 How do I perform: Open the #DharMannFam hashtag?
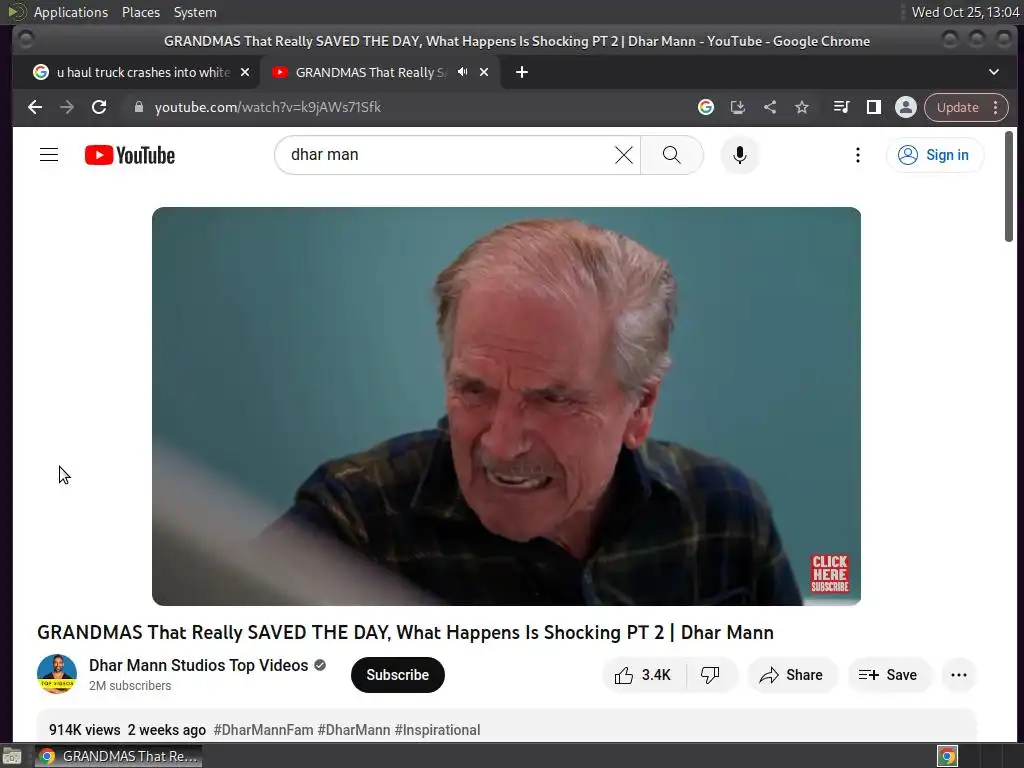pyautogui.click(x=263, y=730)
